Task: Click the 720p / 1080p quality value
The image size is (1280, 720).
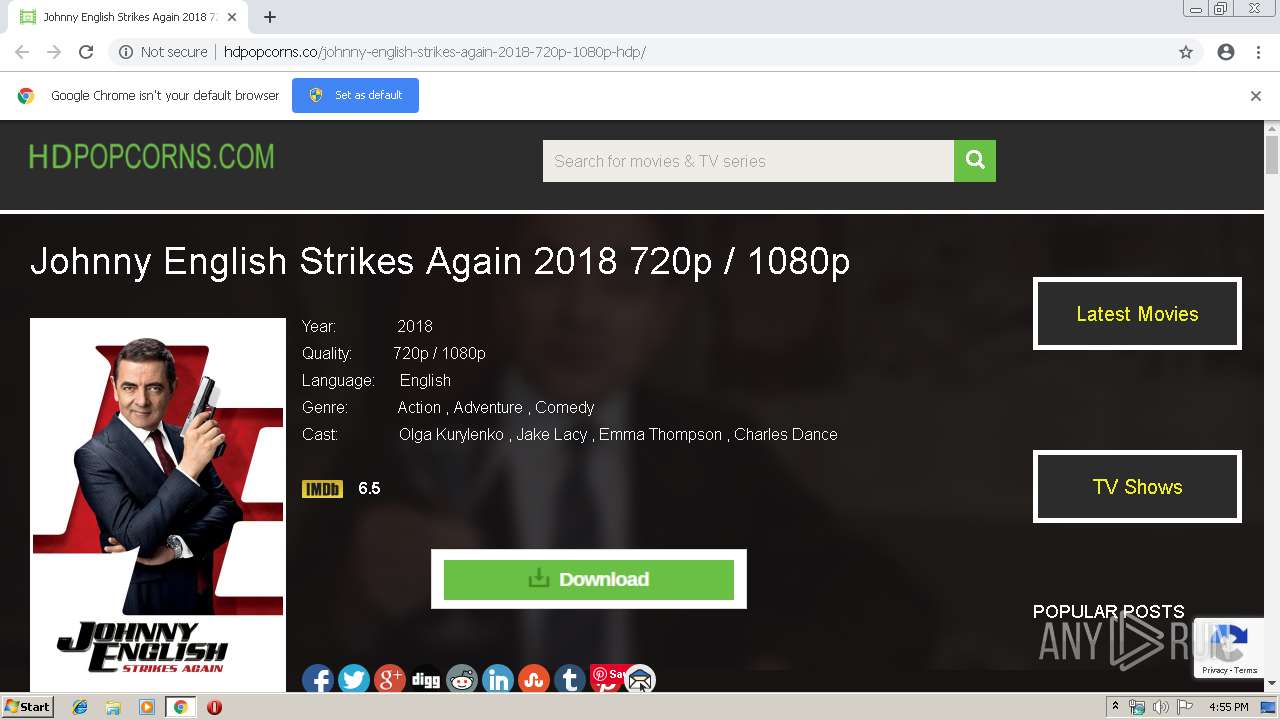Action: click(439, 353)
